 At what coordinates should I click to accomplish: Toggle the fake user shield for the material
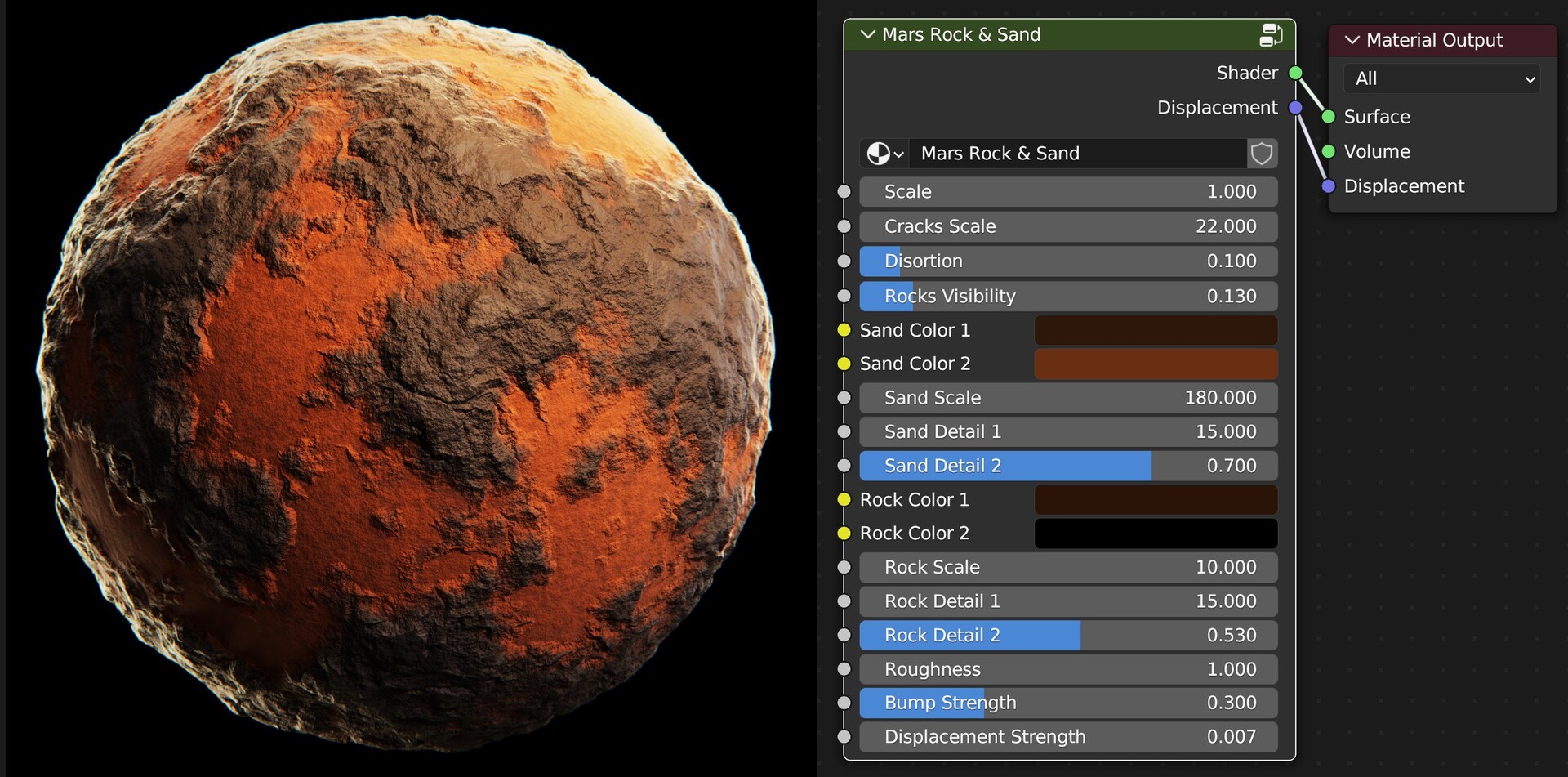(1261, 153)
